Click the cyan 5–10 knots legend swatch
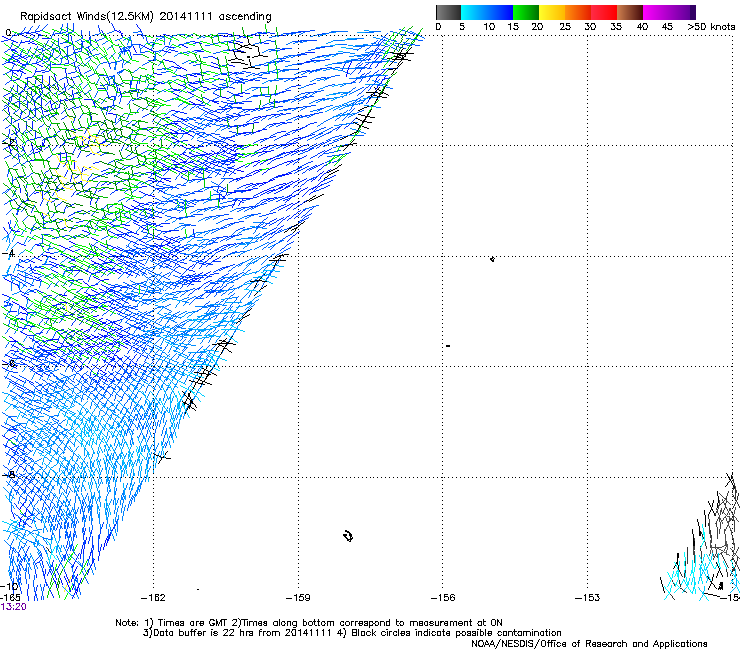This screenshot has width=740, height=650. (x=474, y=12)
